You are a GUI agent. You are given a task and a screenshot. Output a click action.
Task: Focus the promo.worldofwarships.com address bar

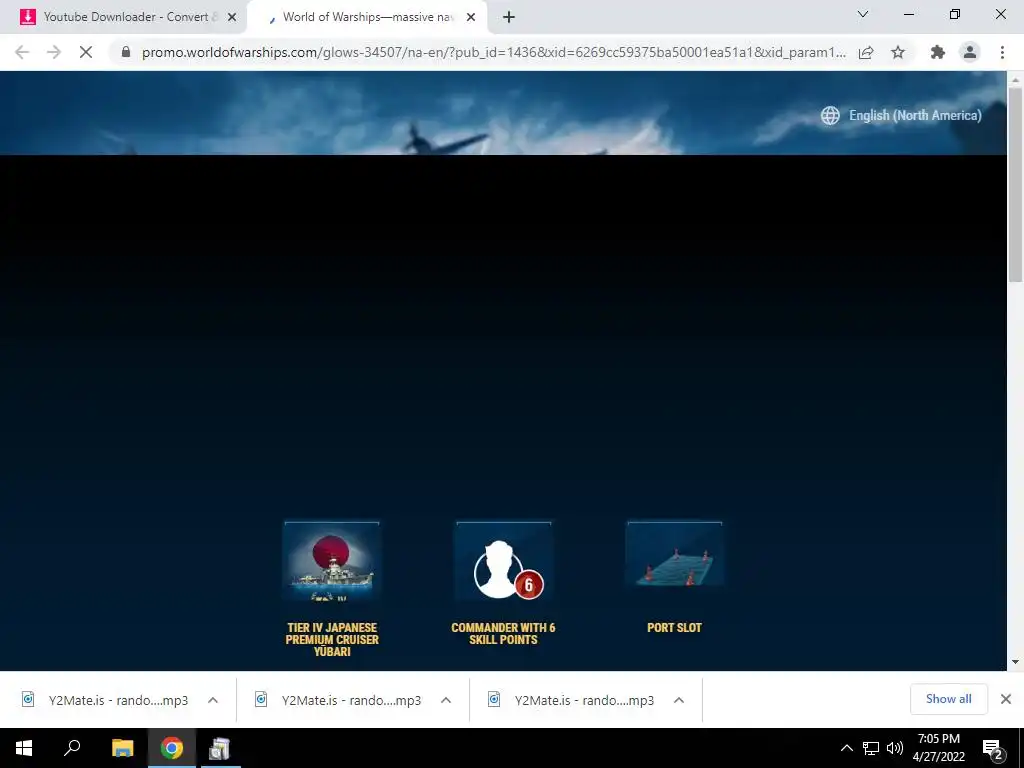click(x=493, y=52)
